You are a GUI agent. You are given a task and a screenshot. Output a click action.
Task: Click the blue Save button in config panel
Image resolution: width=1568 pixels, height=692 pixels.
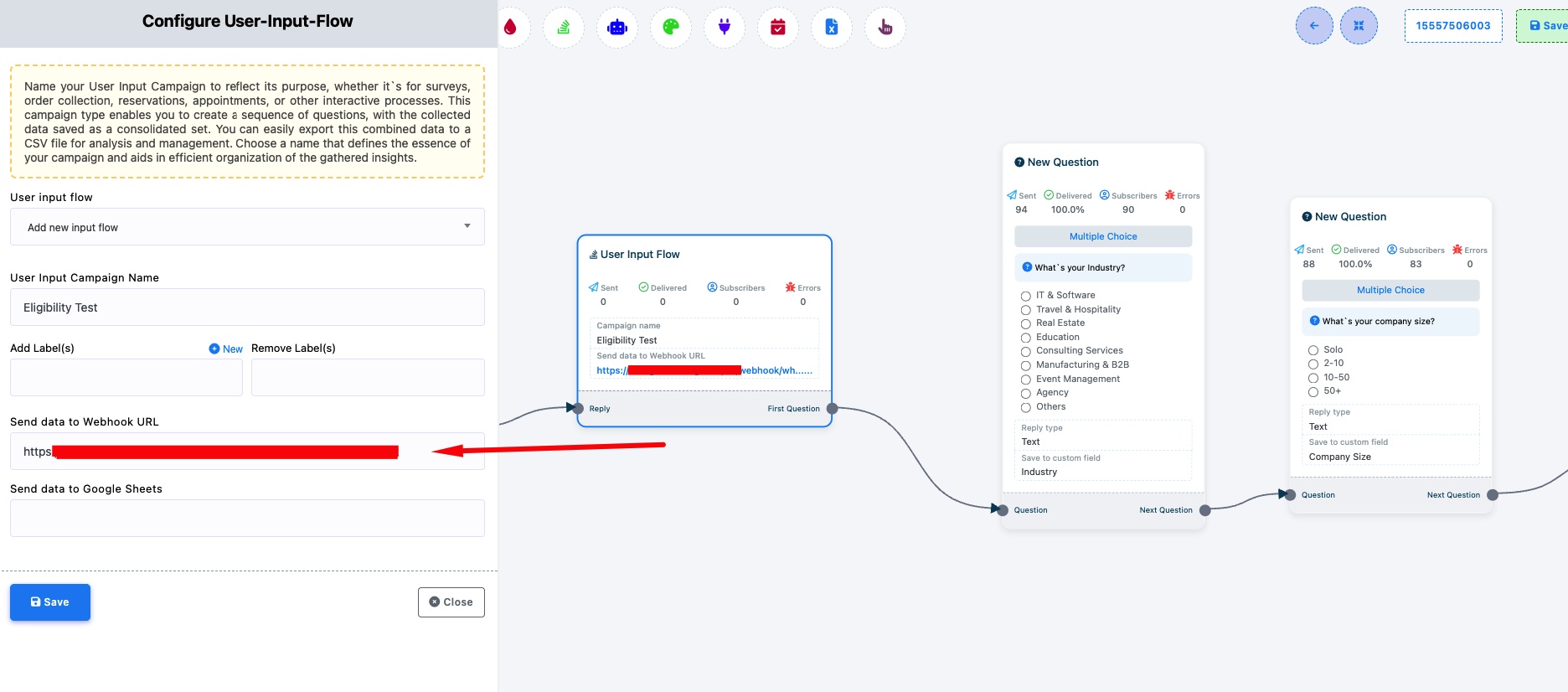50,602
